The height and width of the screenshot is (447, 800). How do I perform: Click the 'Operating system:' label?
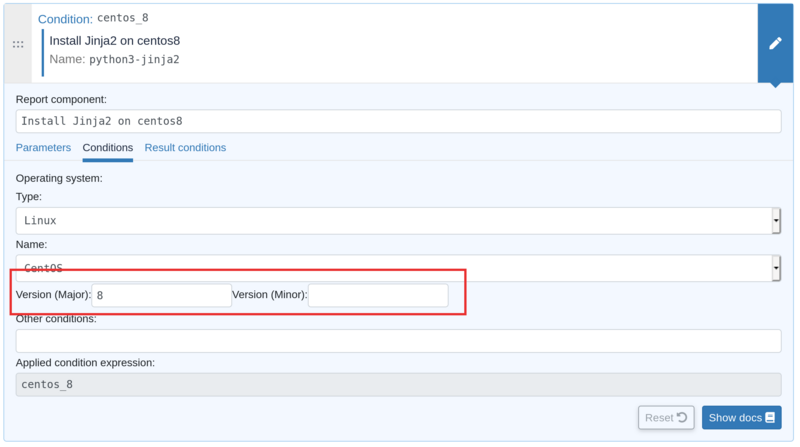point(59,178)
